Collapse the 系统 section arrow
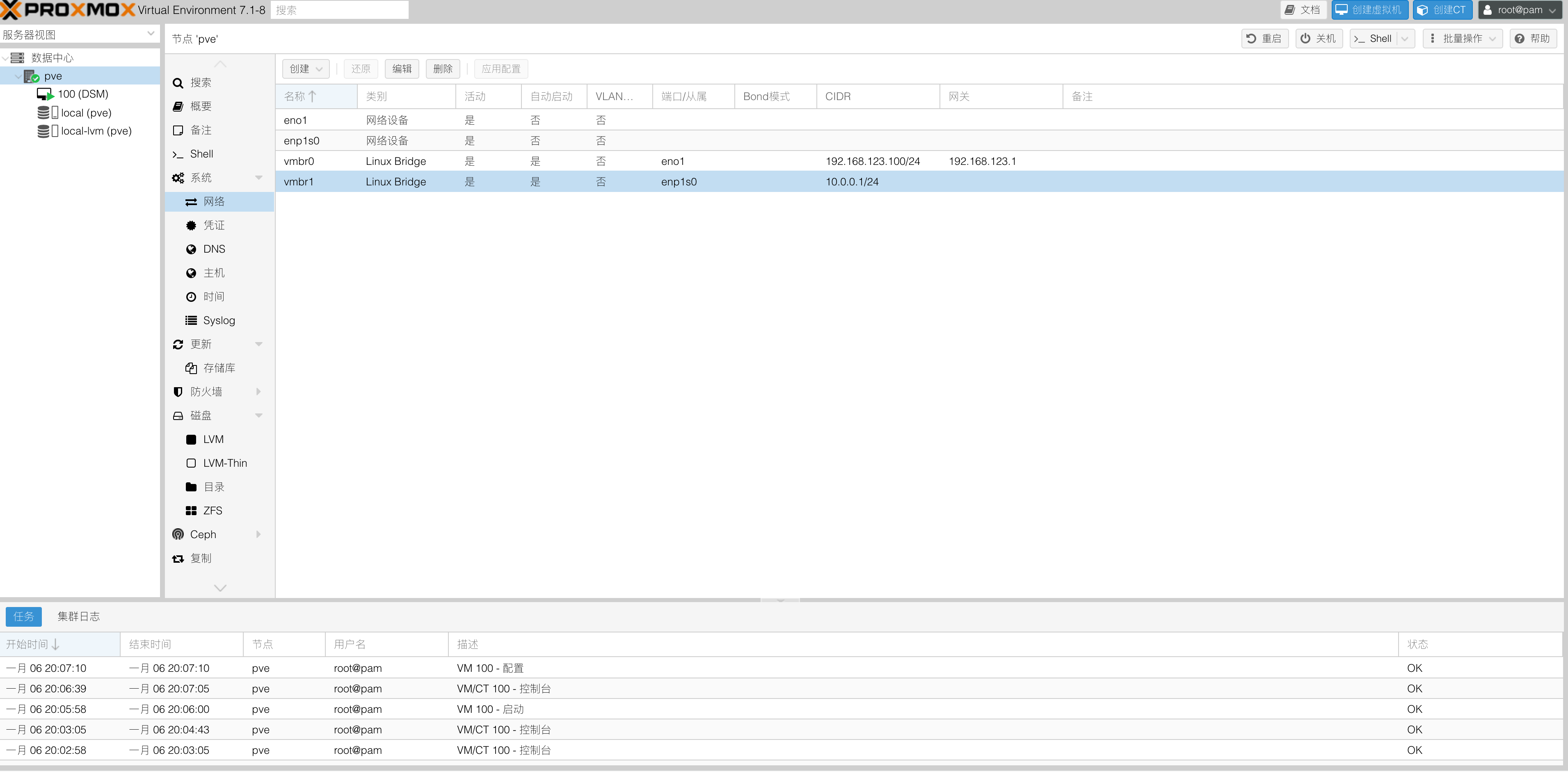Image resolution: width=1568 pixels, height=776 pixels. (259, 178)
